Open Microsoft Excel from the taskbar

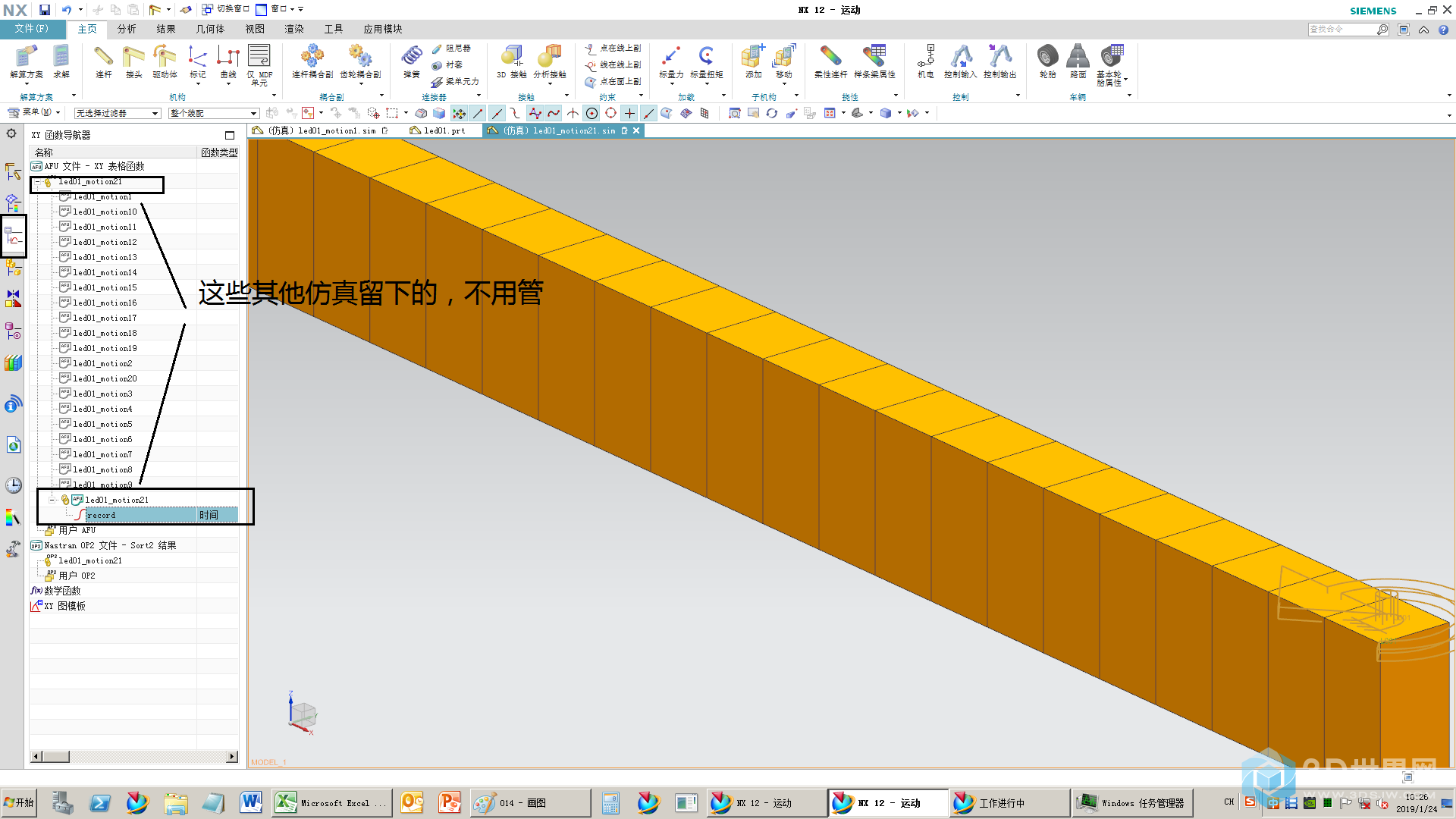click(331, 802)
